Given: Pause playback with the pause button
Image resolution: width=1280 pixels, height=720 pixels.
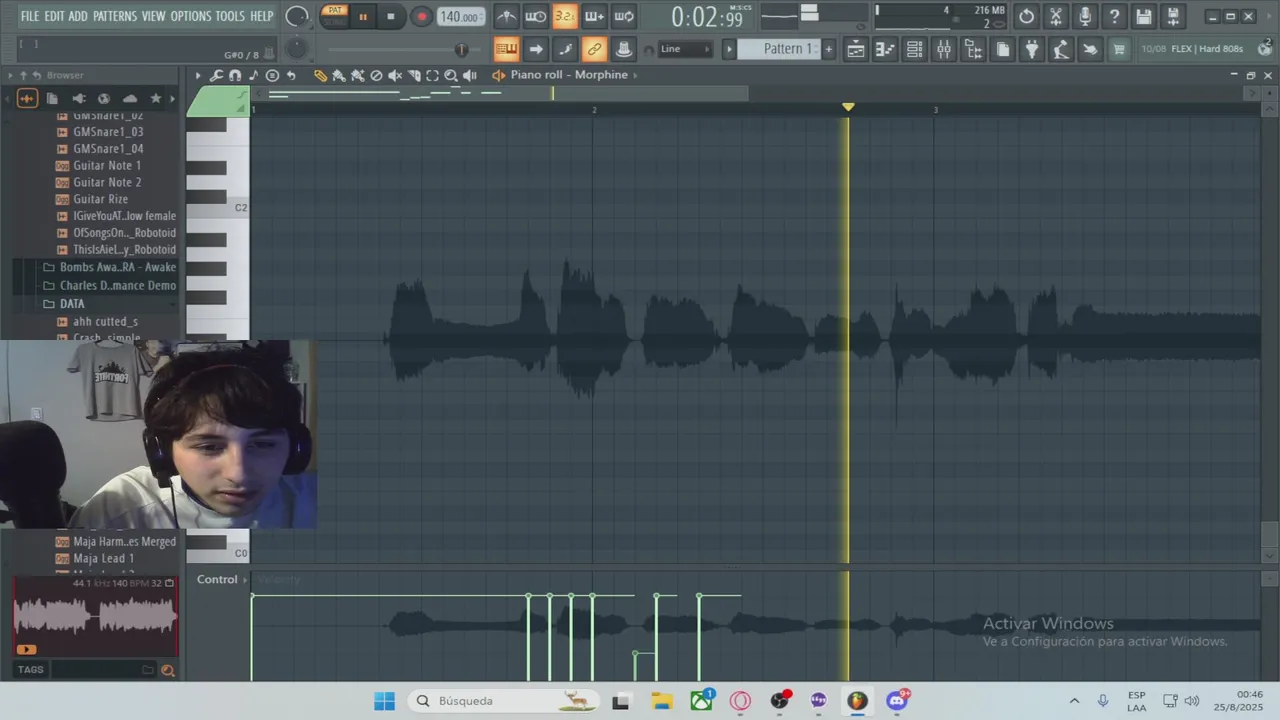Looking at the screenshot, I should click(x=362, y=16).
